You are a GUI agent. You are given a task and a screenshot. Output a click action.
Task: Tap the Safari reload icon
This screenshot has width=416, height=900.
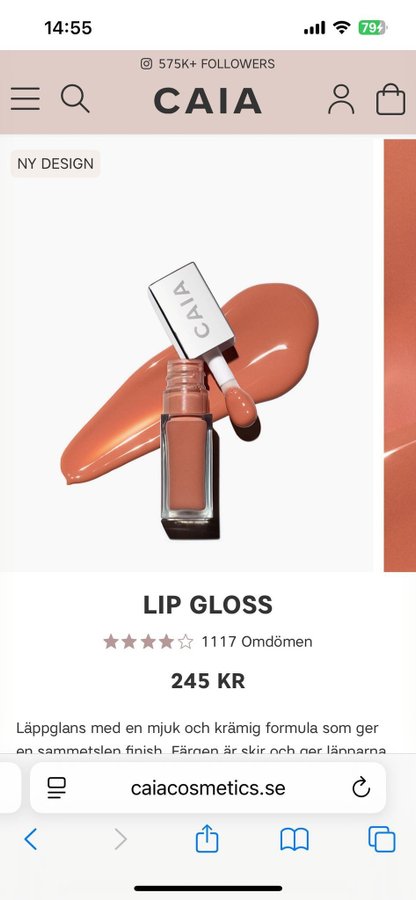pyautogui.click(x=361, y=788)
